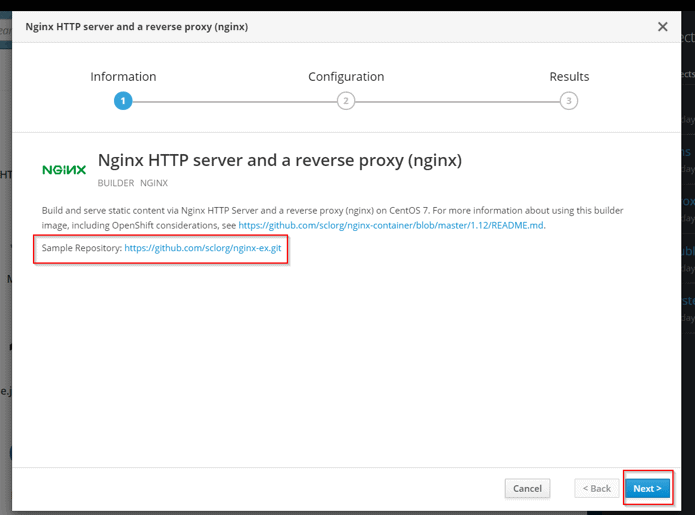Click the greyed-out Back button
This screenshot has height=515, width=695.
[x=595, y=489]
